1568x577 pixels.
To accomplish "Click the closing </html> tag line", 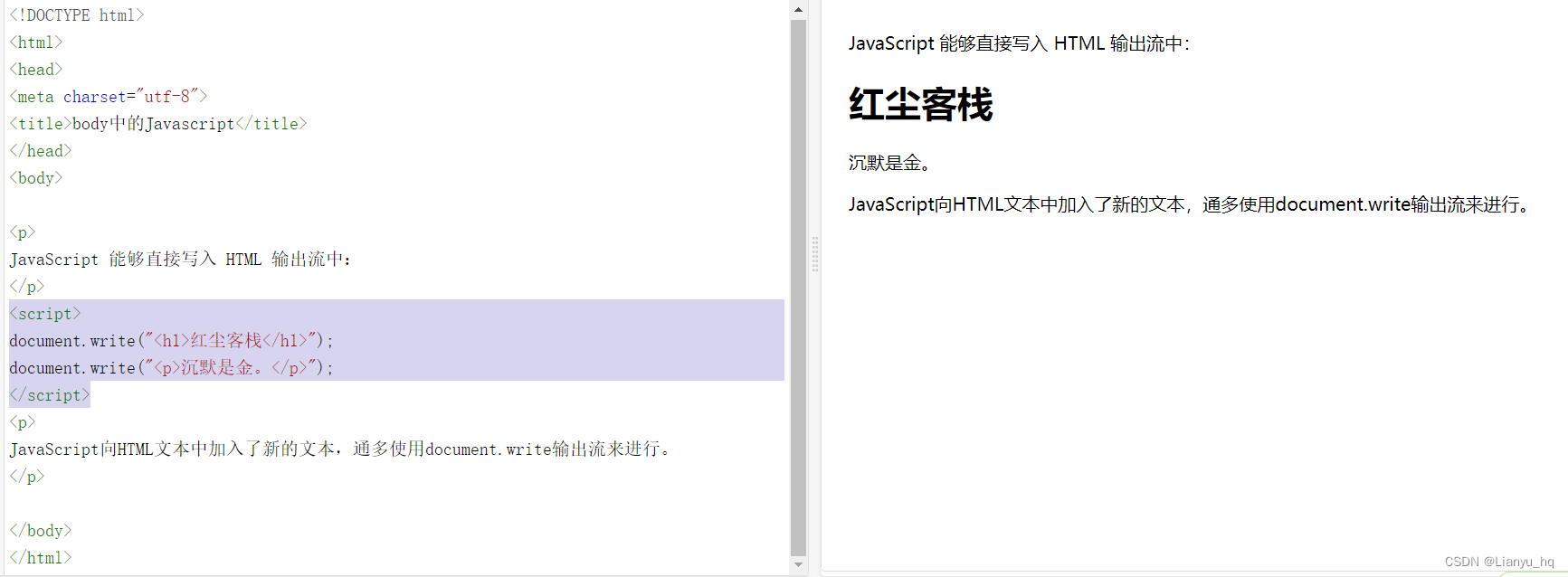I will [41, 558].
